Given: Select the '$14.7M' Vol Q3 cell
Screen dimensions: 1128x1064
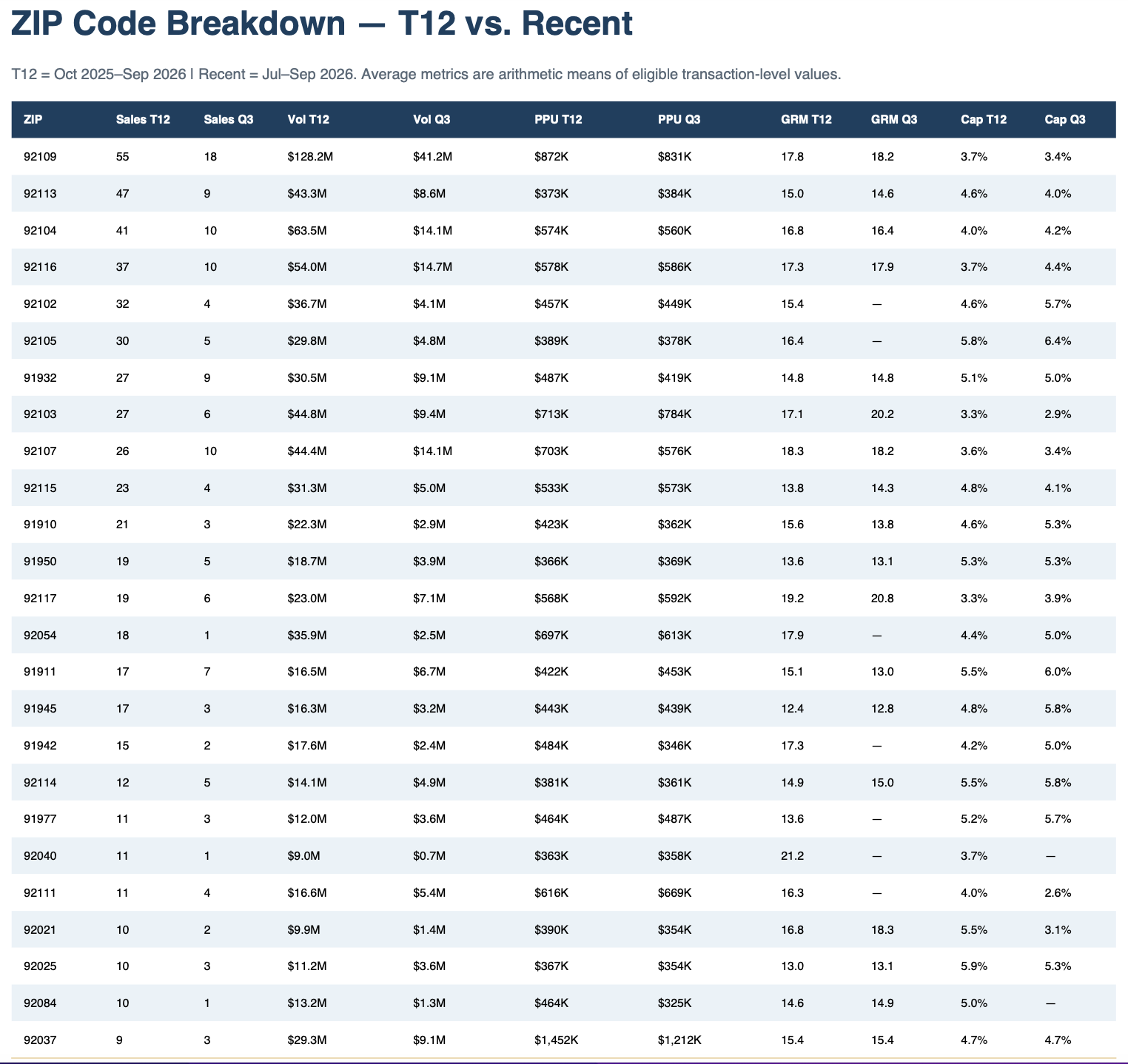Looking at the screenshot, I should [x=433, y=267].
